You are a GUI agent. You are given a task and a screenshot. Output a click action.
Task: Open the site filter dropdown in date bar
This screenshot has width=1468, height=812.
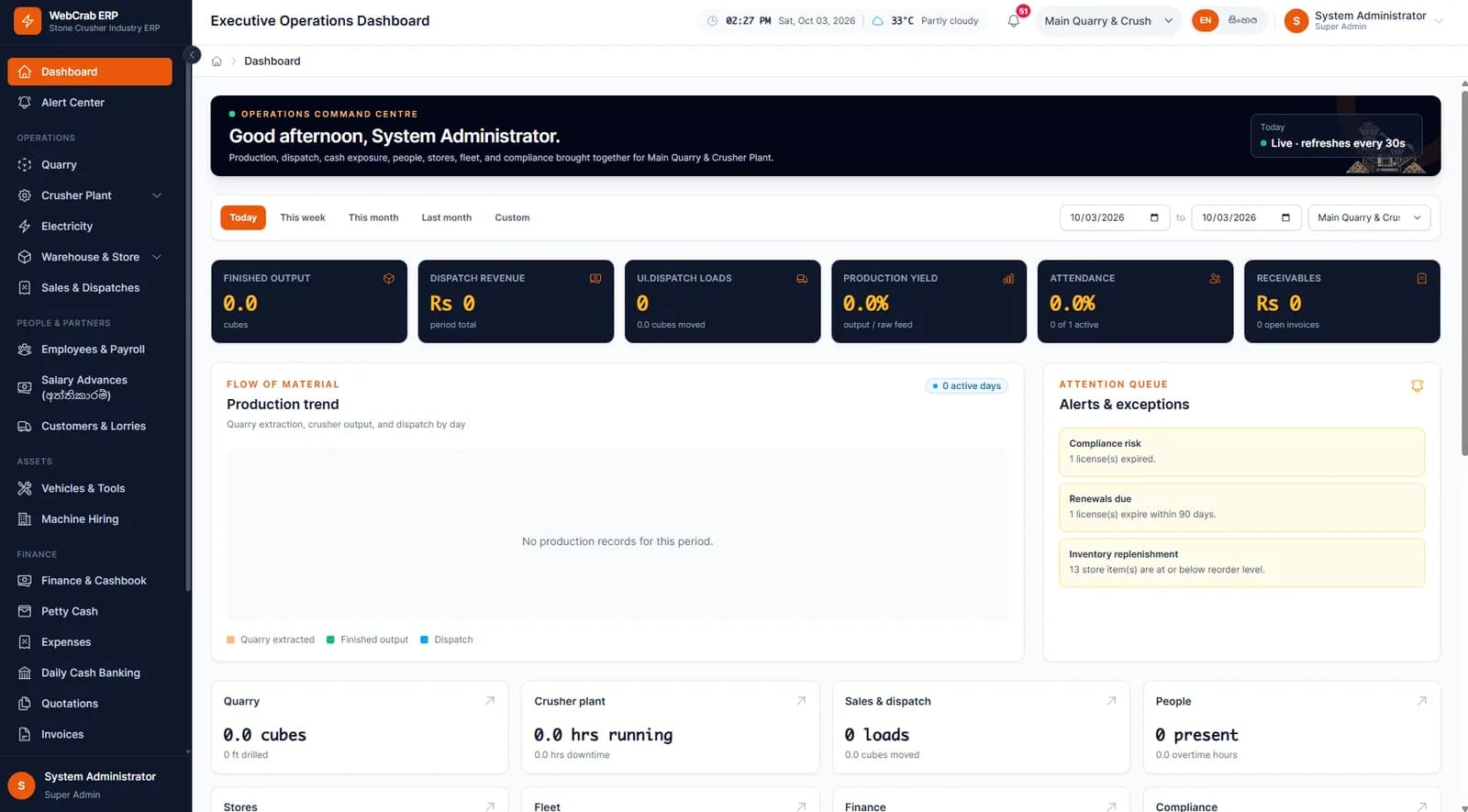point(1369,217)
